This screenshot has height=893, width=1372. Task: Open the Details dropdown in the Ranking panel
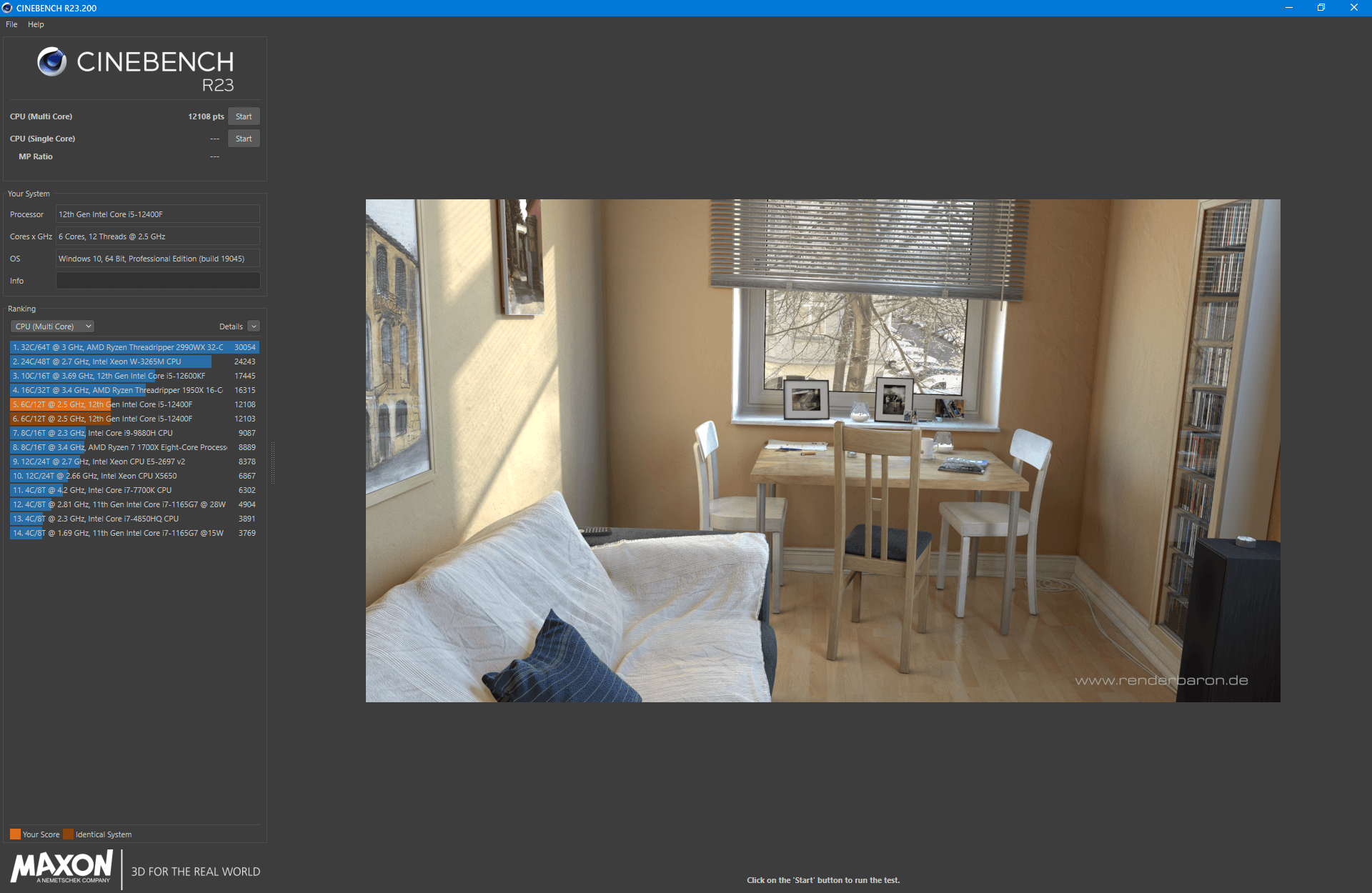coord(253,326)
